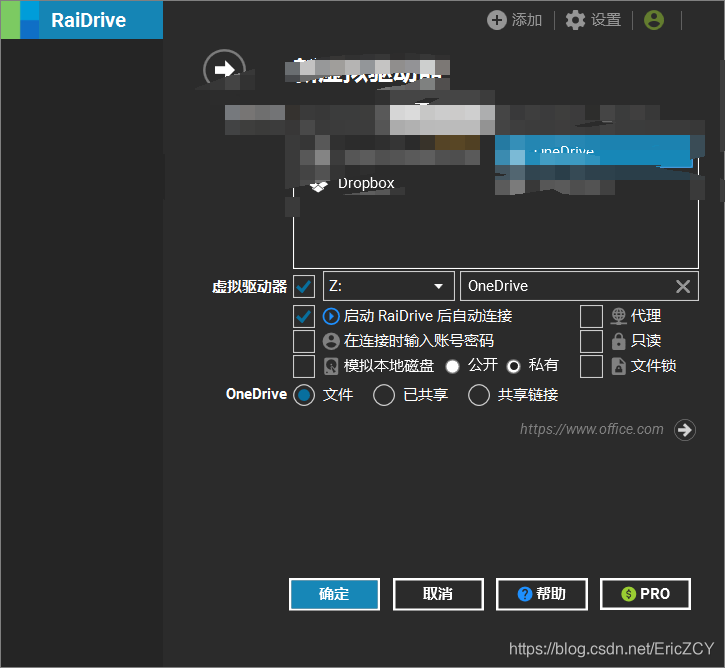The image size is (725, 668).
Task: Select the Shared link (共享链接) radio button
Action: point(479,395)
